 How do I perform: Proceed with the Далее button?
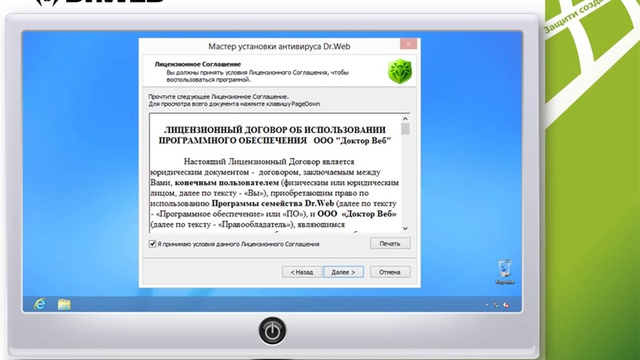343,272
